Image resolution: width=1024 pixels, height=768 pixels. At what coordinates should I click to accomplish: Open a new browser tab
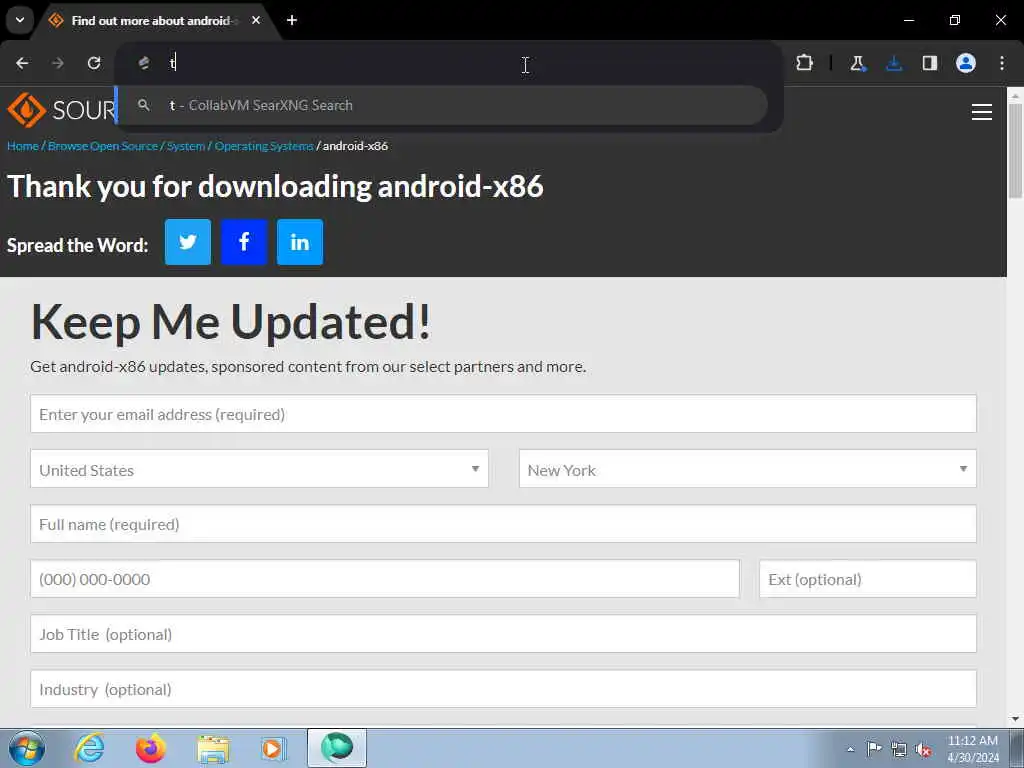pyautogui.click(x=292, y=20)
